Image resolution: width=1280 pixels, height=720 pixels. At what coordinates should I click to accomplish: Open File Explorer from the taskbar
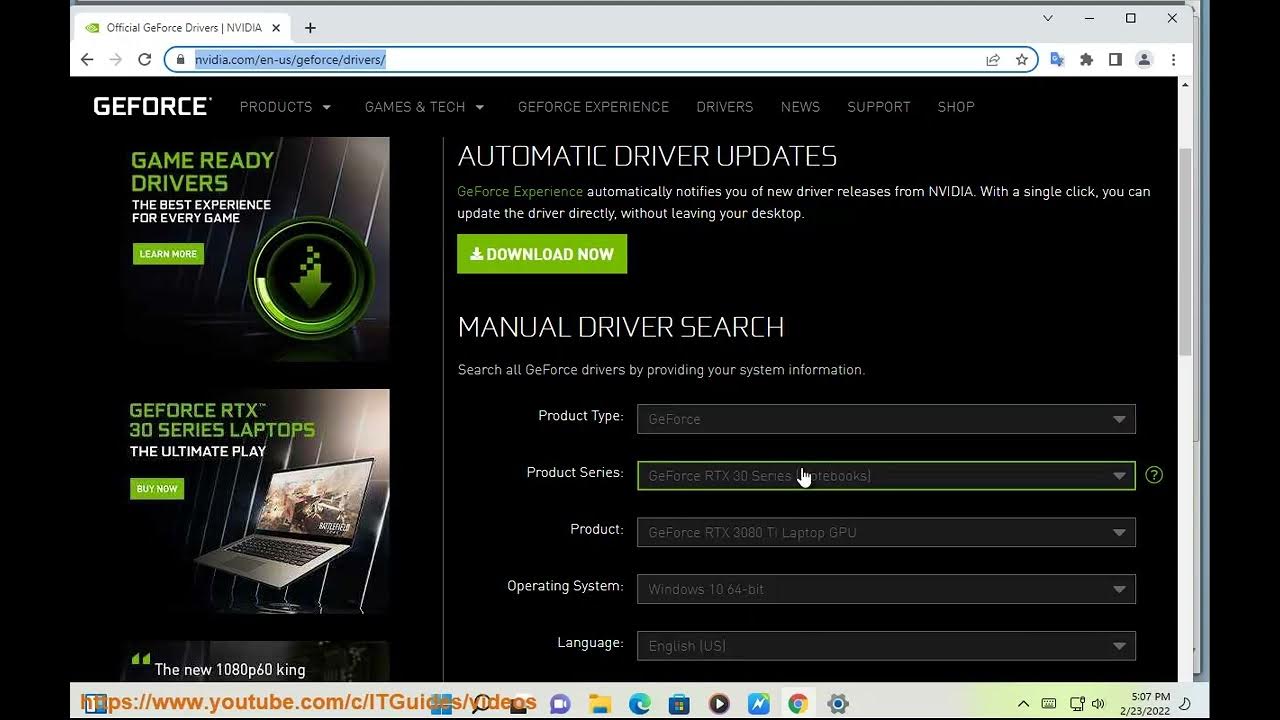600,704
